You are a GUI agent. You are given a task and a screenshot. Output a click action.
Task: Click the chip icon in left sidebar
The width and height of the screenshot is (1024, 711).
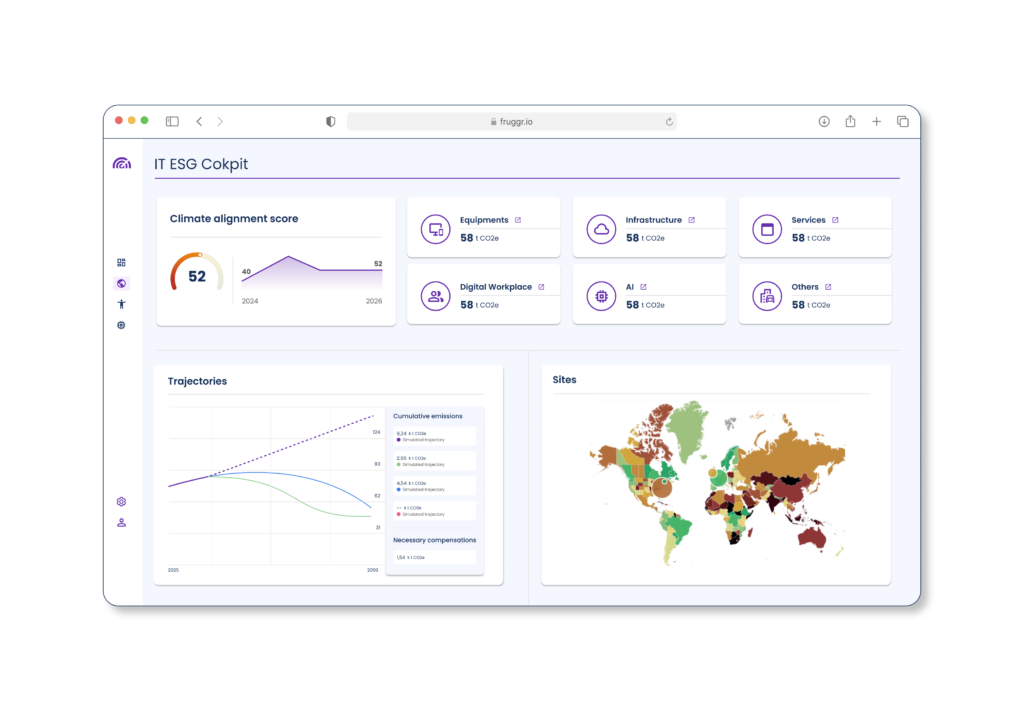[x=121, y=325]
